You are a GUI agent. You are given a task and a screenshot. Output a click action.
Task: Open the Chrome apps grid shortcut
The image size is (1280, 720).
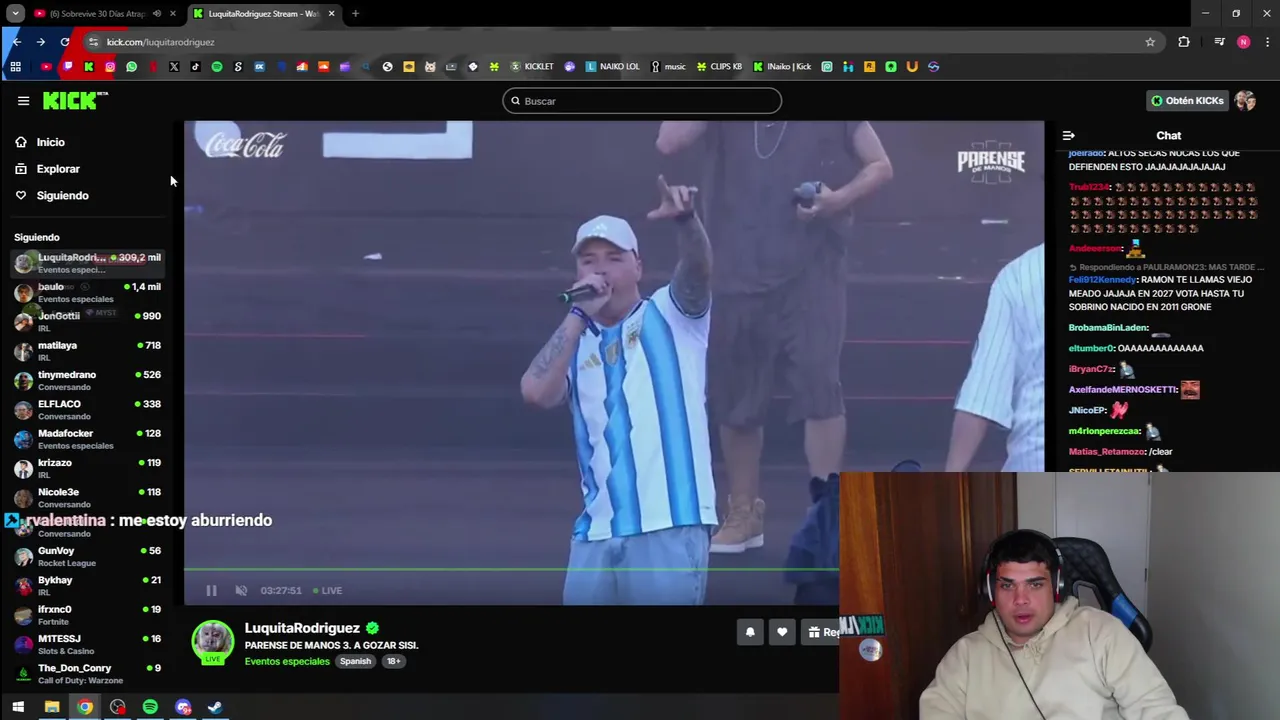point(15,67)
